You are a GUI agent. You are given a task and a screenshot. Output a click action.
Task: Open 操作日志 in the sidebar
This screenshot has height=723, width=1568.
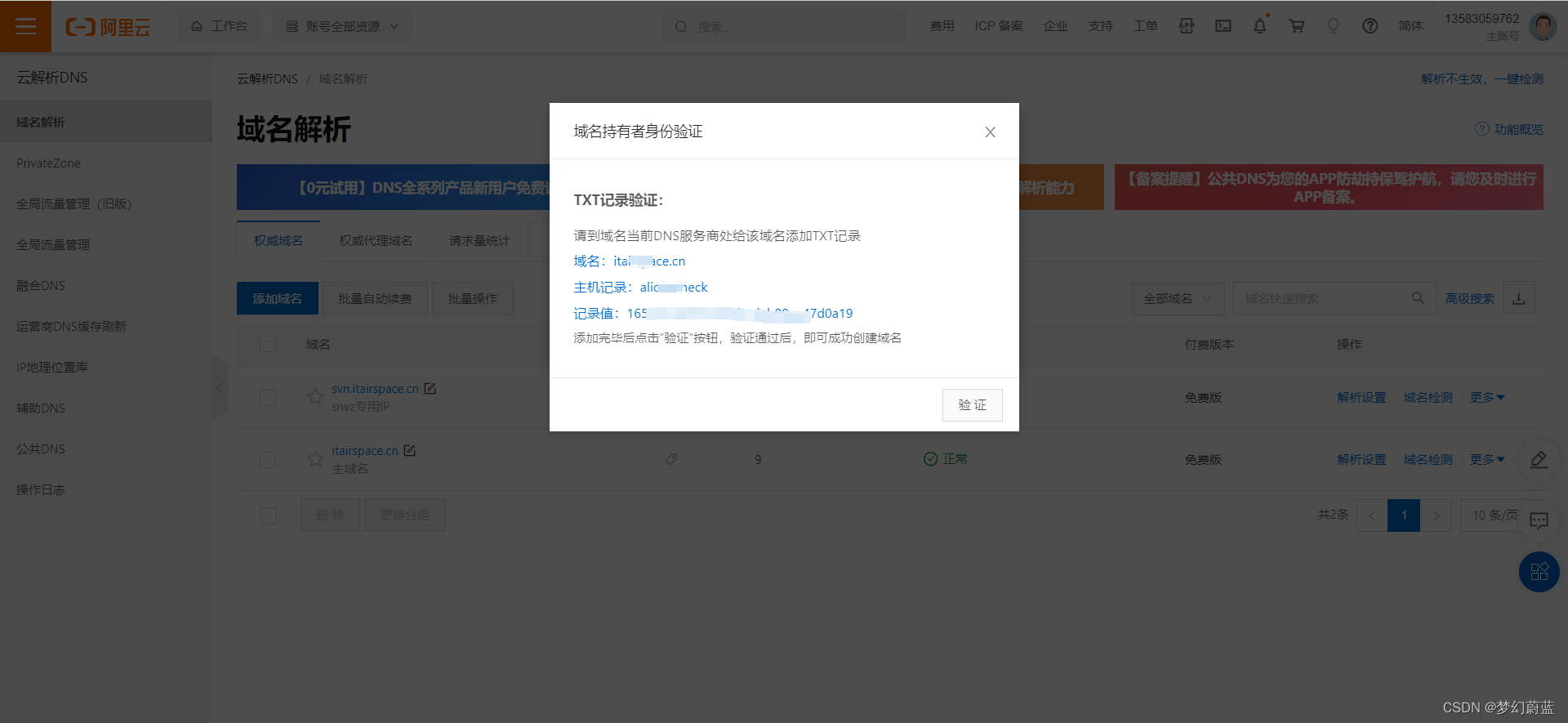(106, 489)
